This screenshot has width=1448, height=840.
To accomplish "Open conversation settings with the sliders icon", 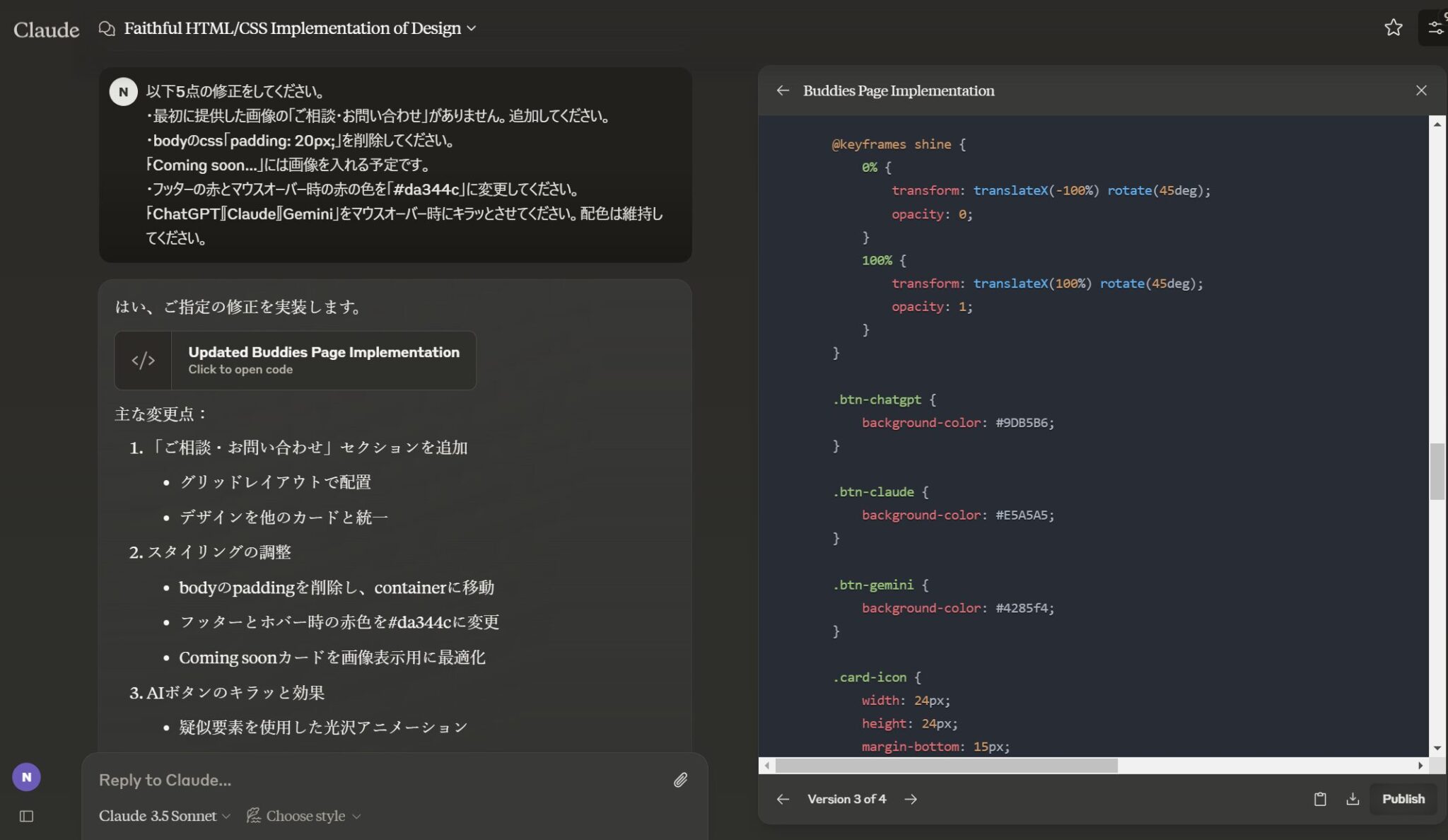I will point(1435,27).
